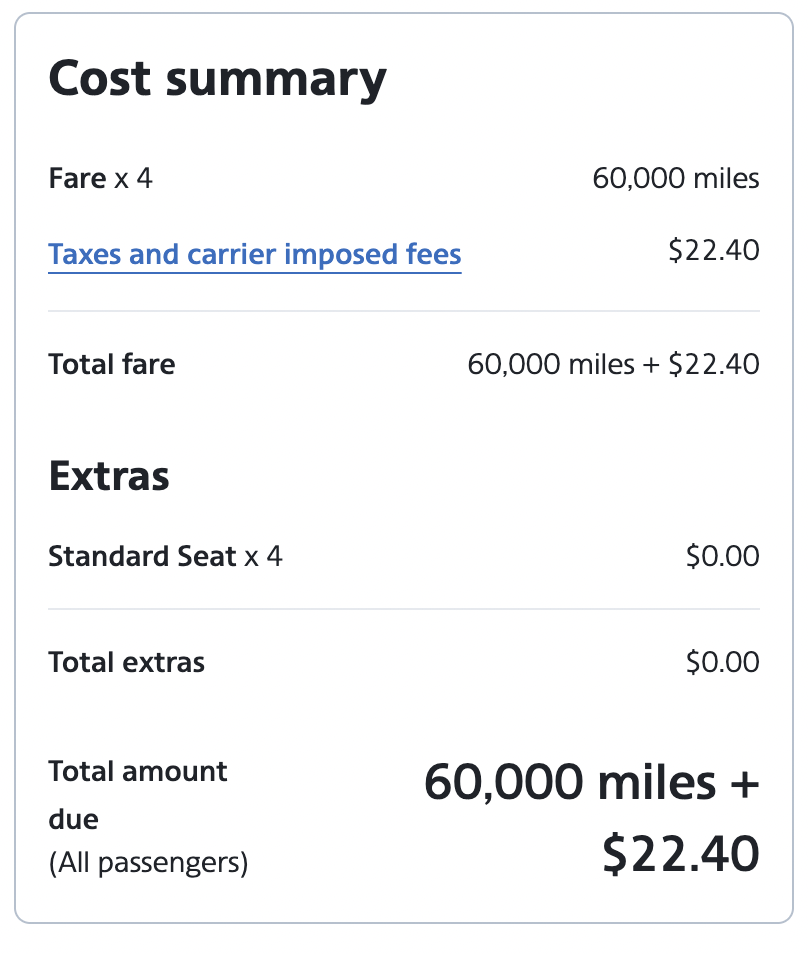Select the Standard Seat x 4 label
The image size is (808, 954).
165,556
